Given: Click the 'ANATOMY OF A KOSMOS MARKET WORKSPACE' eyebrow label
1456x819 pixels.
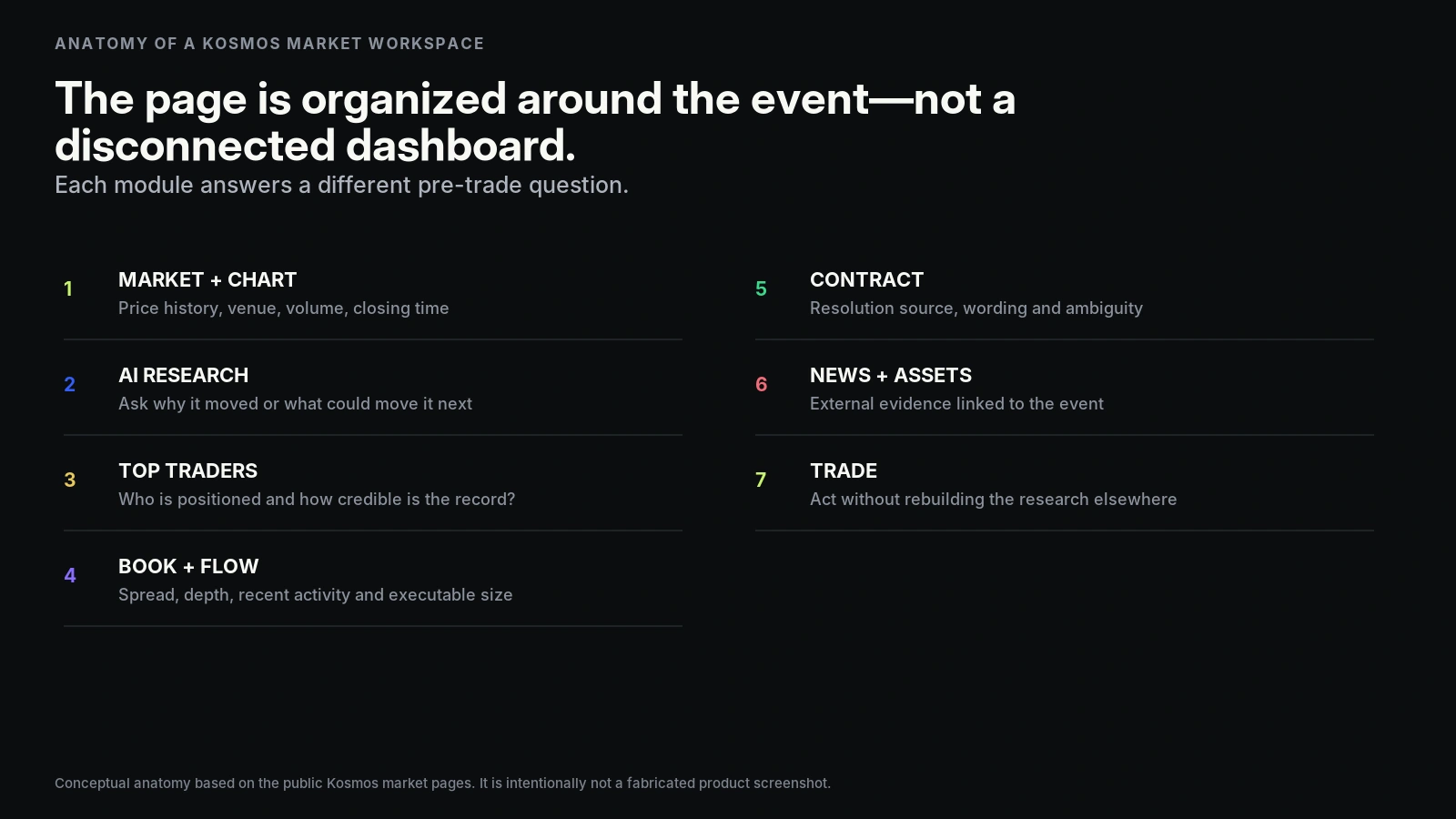Looking at the screenshot, I should 269,44.
